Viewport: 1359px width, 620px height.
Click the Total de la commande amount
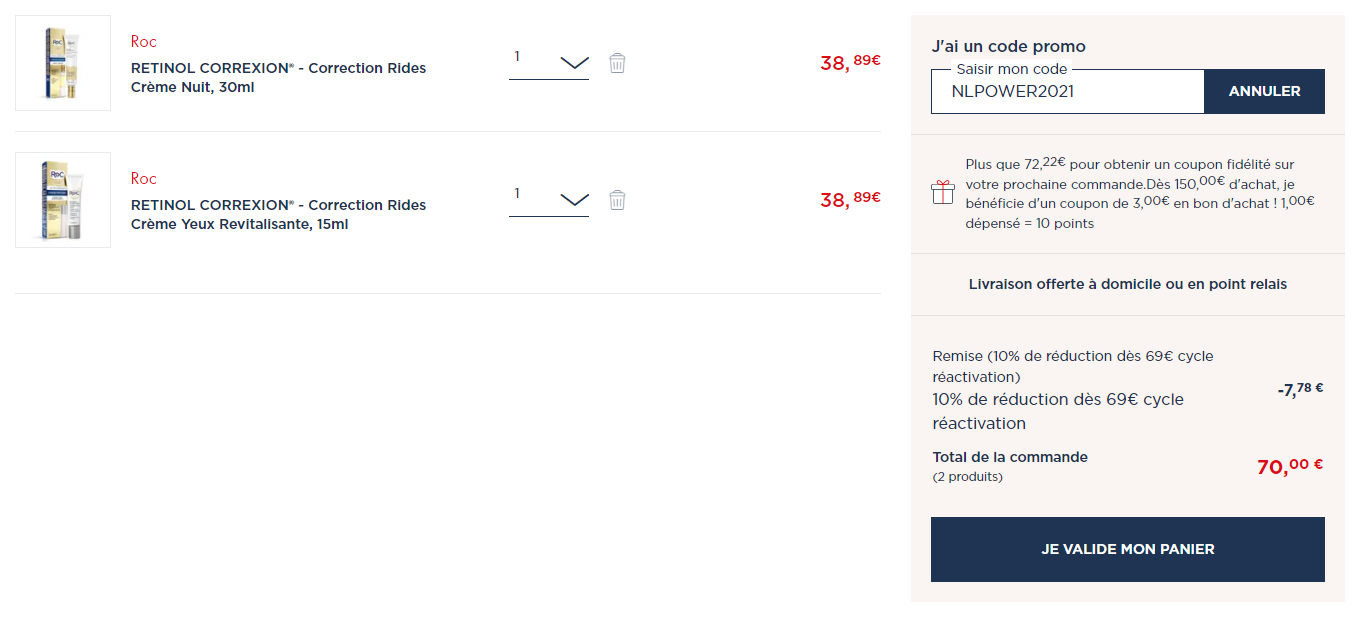(x=1290, y=466)
